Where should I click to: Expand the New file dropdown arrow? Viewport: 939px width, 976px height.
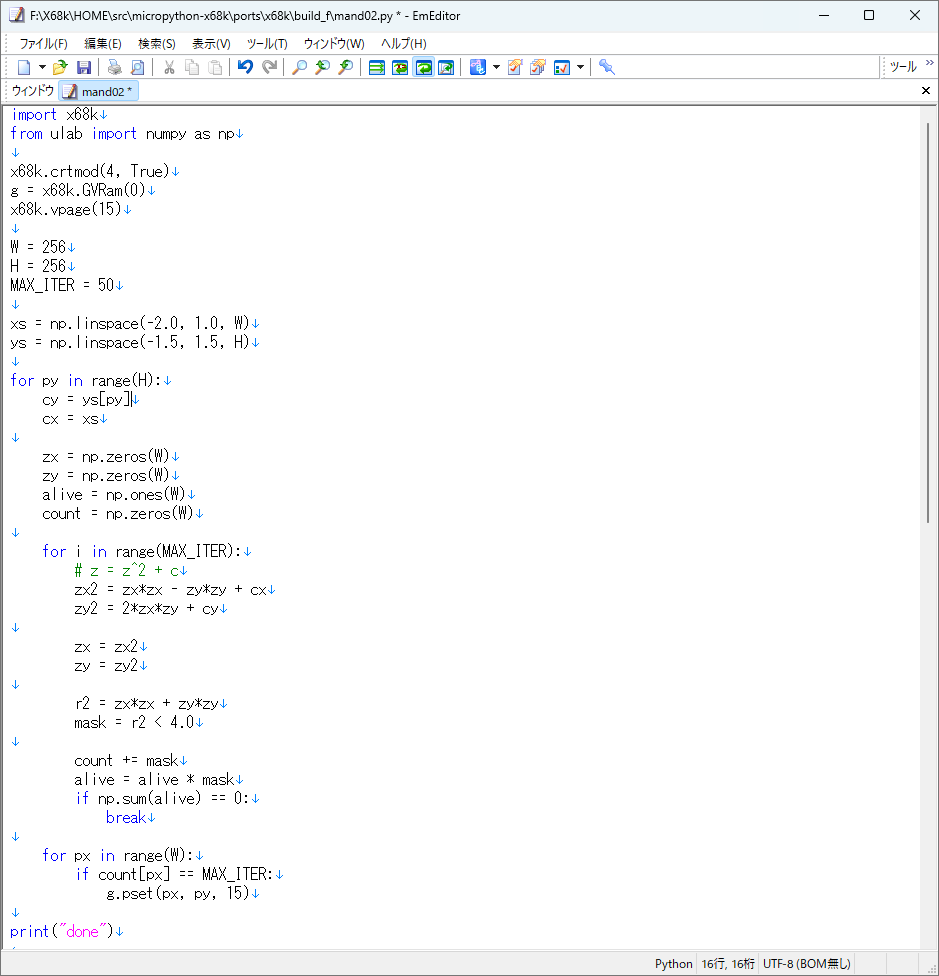(x=42, y=67)
